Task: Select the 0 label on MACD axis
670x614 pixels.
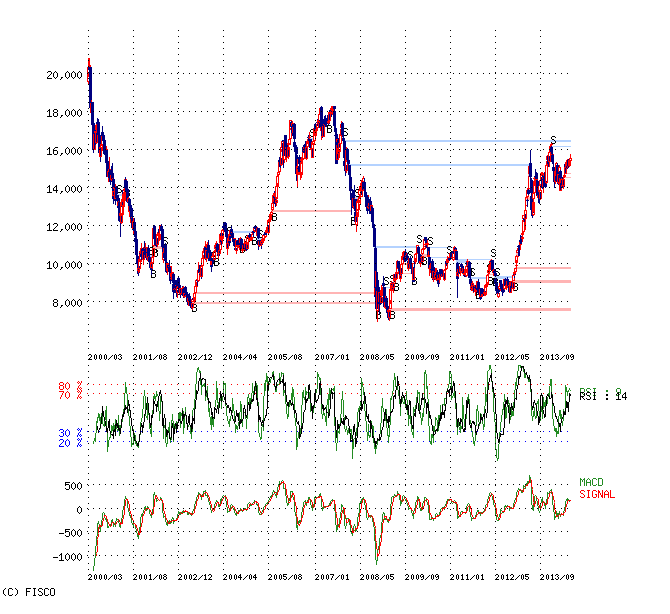Action: coord(79,510)
